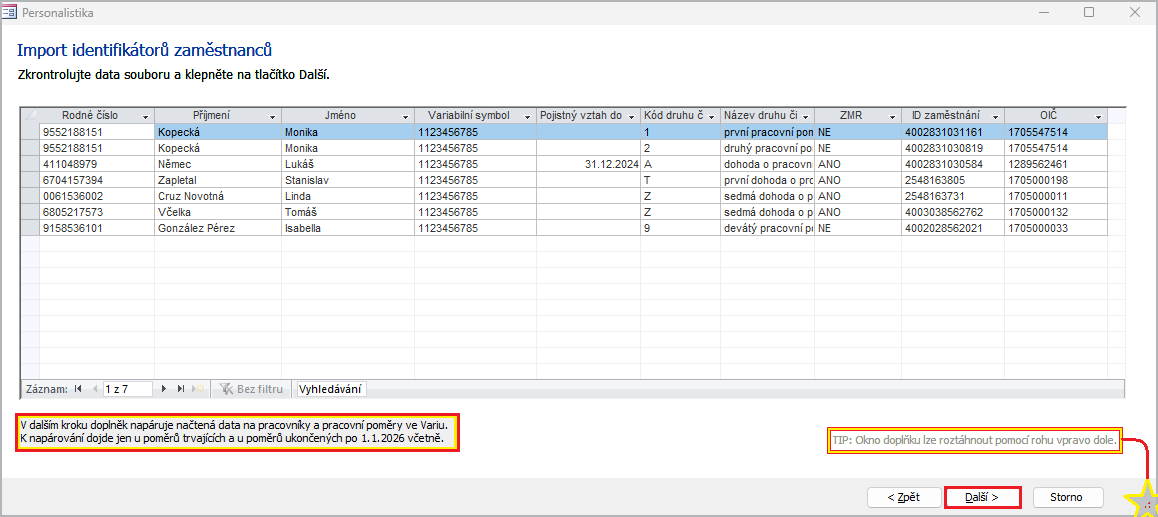Select the Němec surname cell
Viewport: 1158px width, 517px height.
pyautogui.click(x=217, y=164)
